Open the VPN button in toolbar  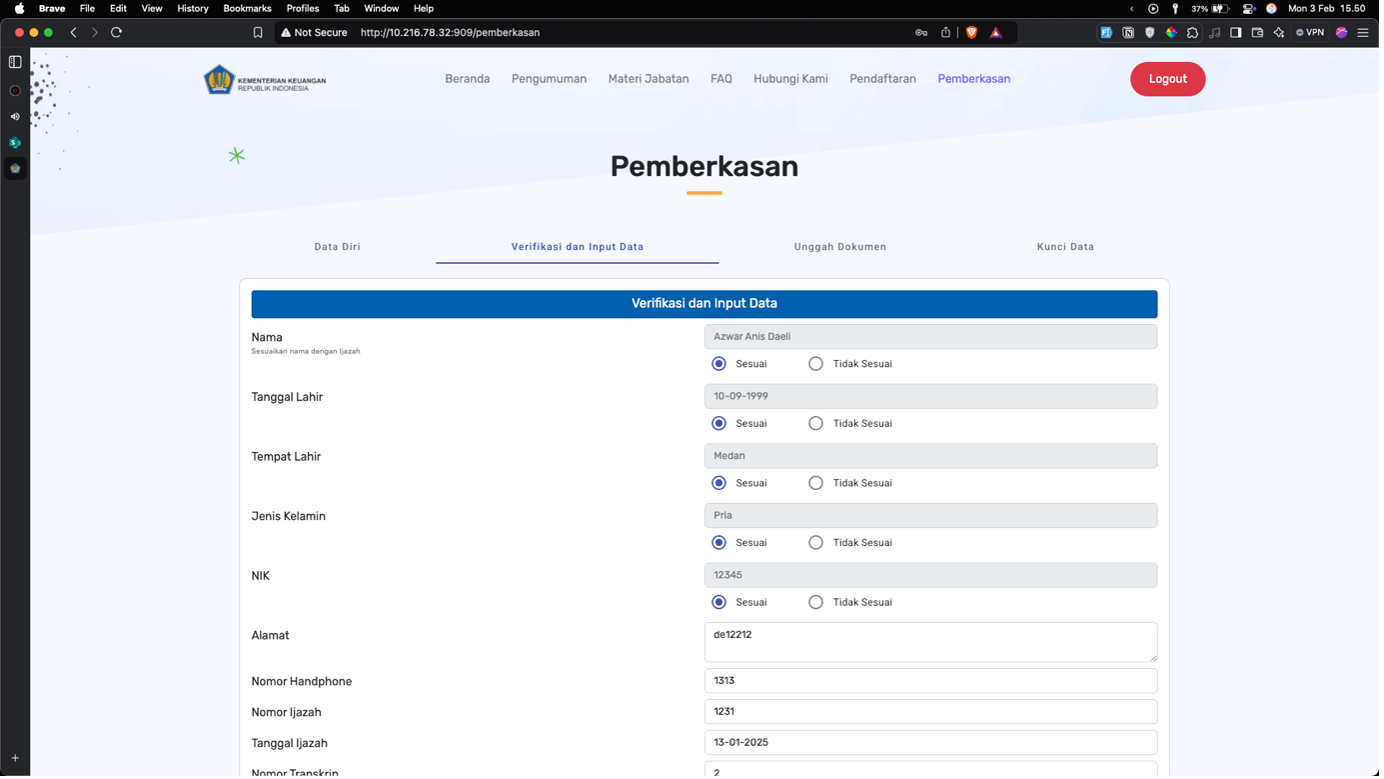(x=1309, y=32)
